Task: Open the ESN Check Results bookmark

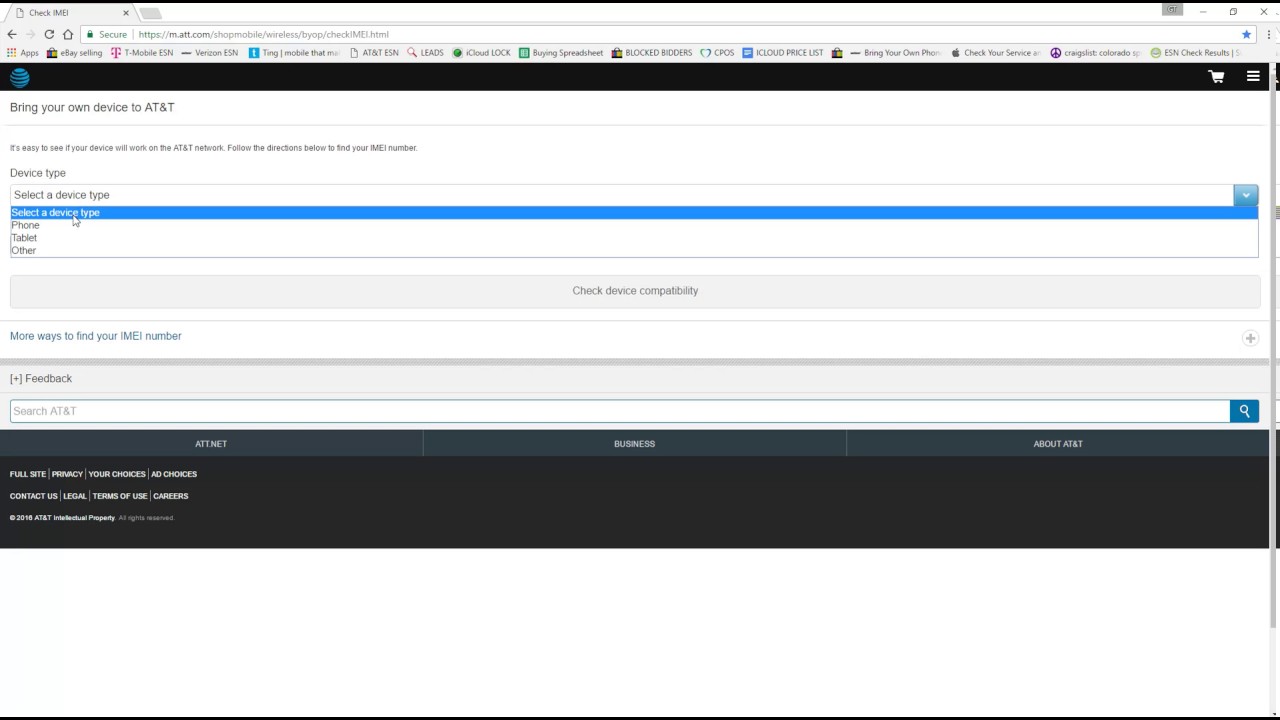Action: click(1196, 53)
